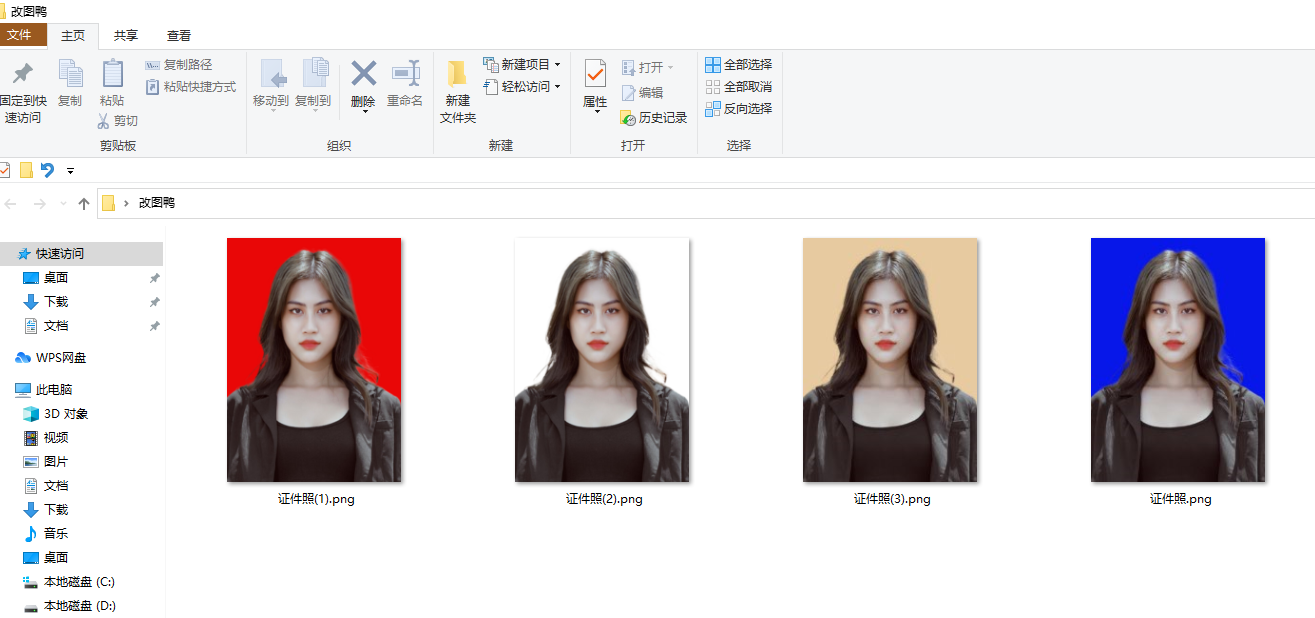Screen dimensions: 1315x618
Task: Switch to the 查看 ribbon tab
Action: click(178, 35)
